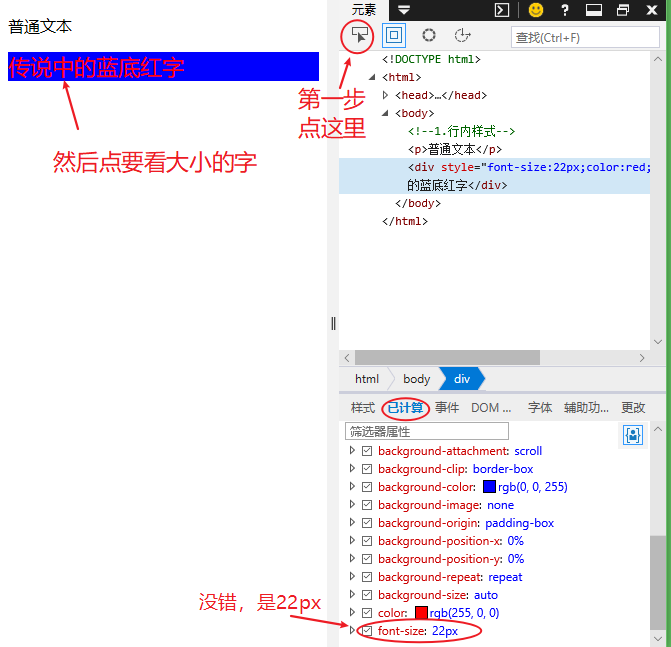Switch to the 字体 tab
This screenshot has height=647, width=671.
[540, 407]
